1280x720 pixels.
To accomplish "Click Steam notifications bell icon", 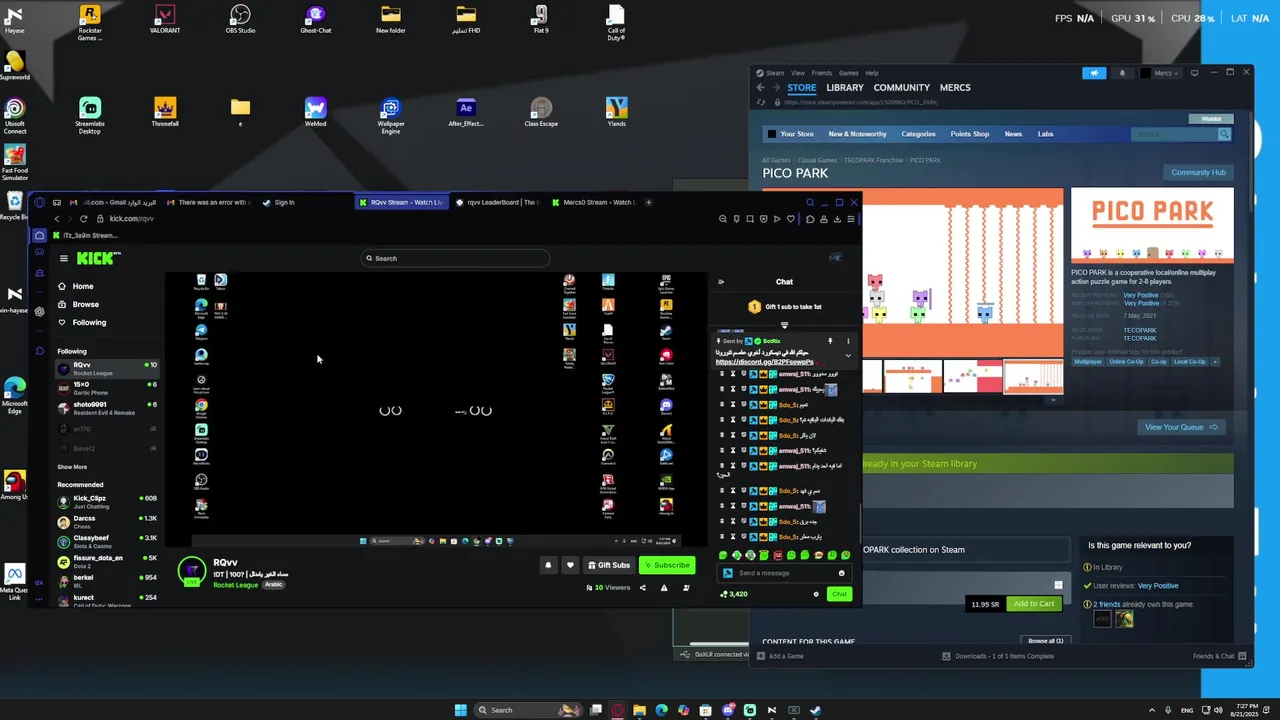I will pyautogui.click(x=1122, y=73).
